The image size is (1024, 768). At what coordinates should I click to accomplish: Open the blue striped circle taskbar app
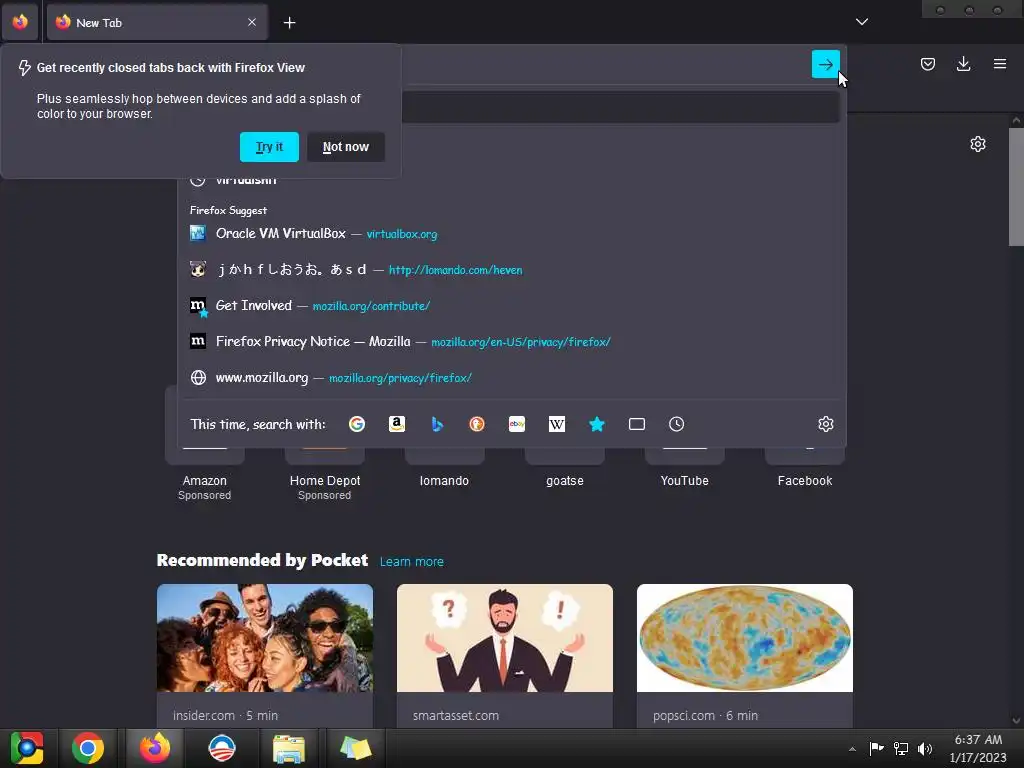(x=221, y=748)
